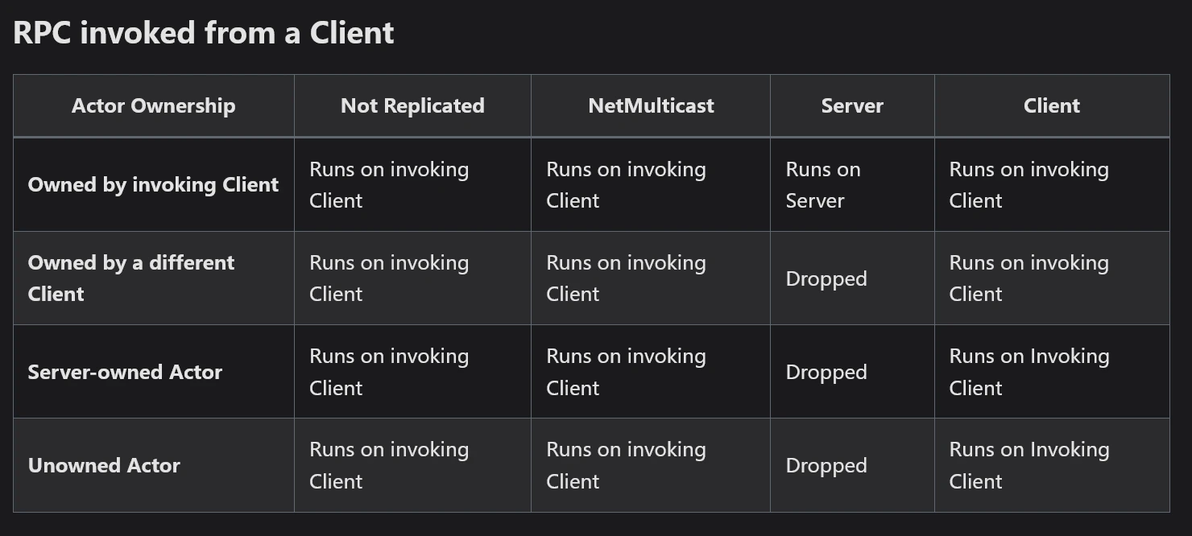Viewport: 1192px width, 536px height.
Task: Select the Client column cell for Unowned Actor
Action: 1029,465
